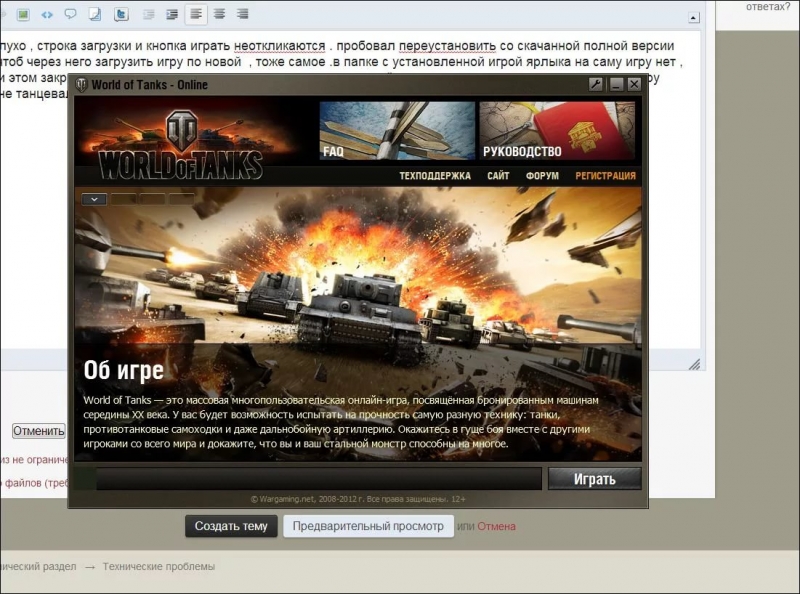Click the World of Tanks shield icon in title bar

click(82, 85)
